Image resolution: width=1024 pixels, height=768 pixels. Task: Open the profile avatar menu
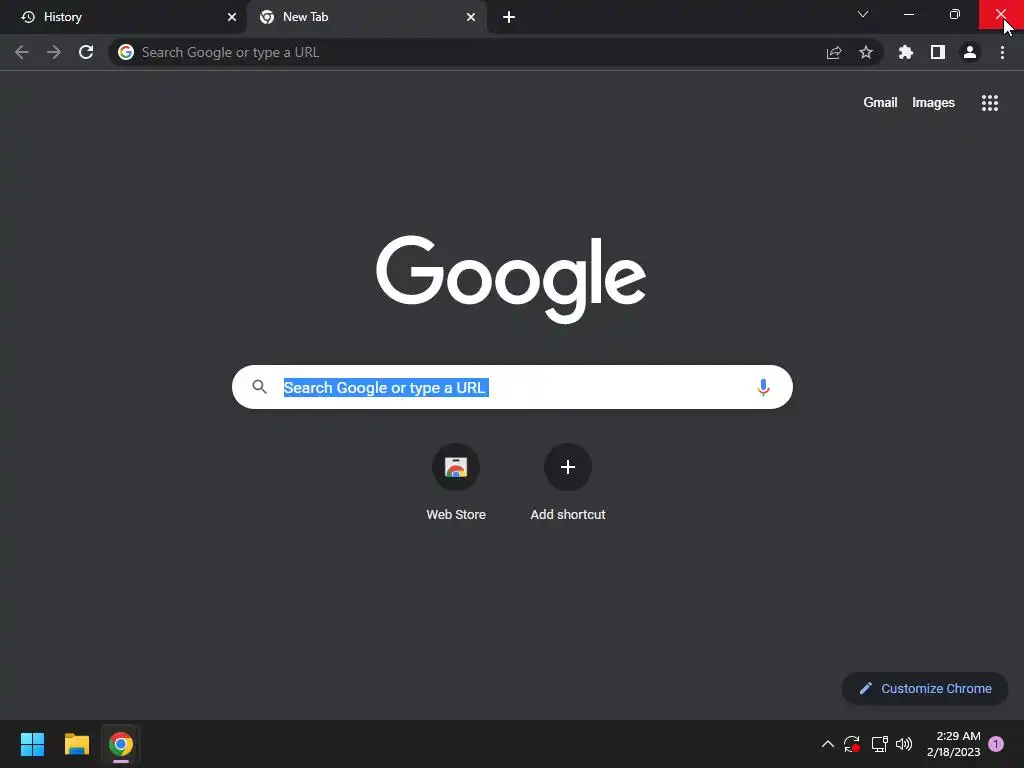970,52
